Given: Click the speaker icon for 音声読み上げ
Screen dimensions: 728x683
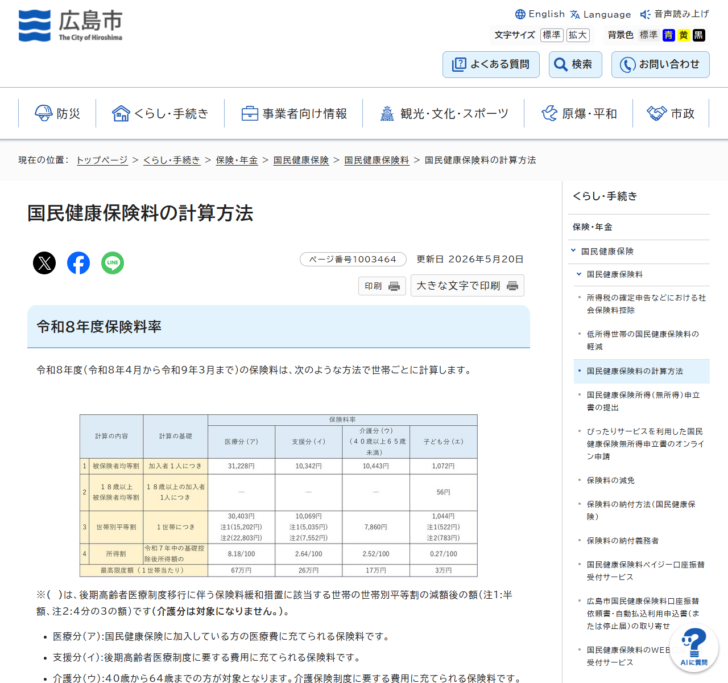Looking at the screenshot, I should tap(645, 14).
